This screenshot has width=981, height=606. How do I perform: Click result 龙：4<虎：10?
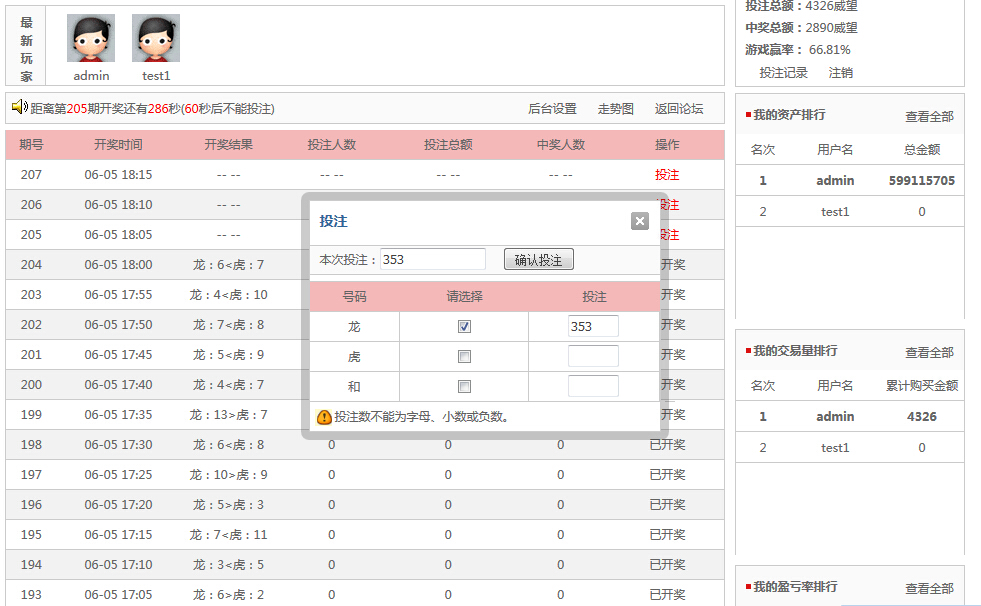[228, 295]
